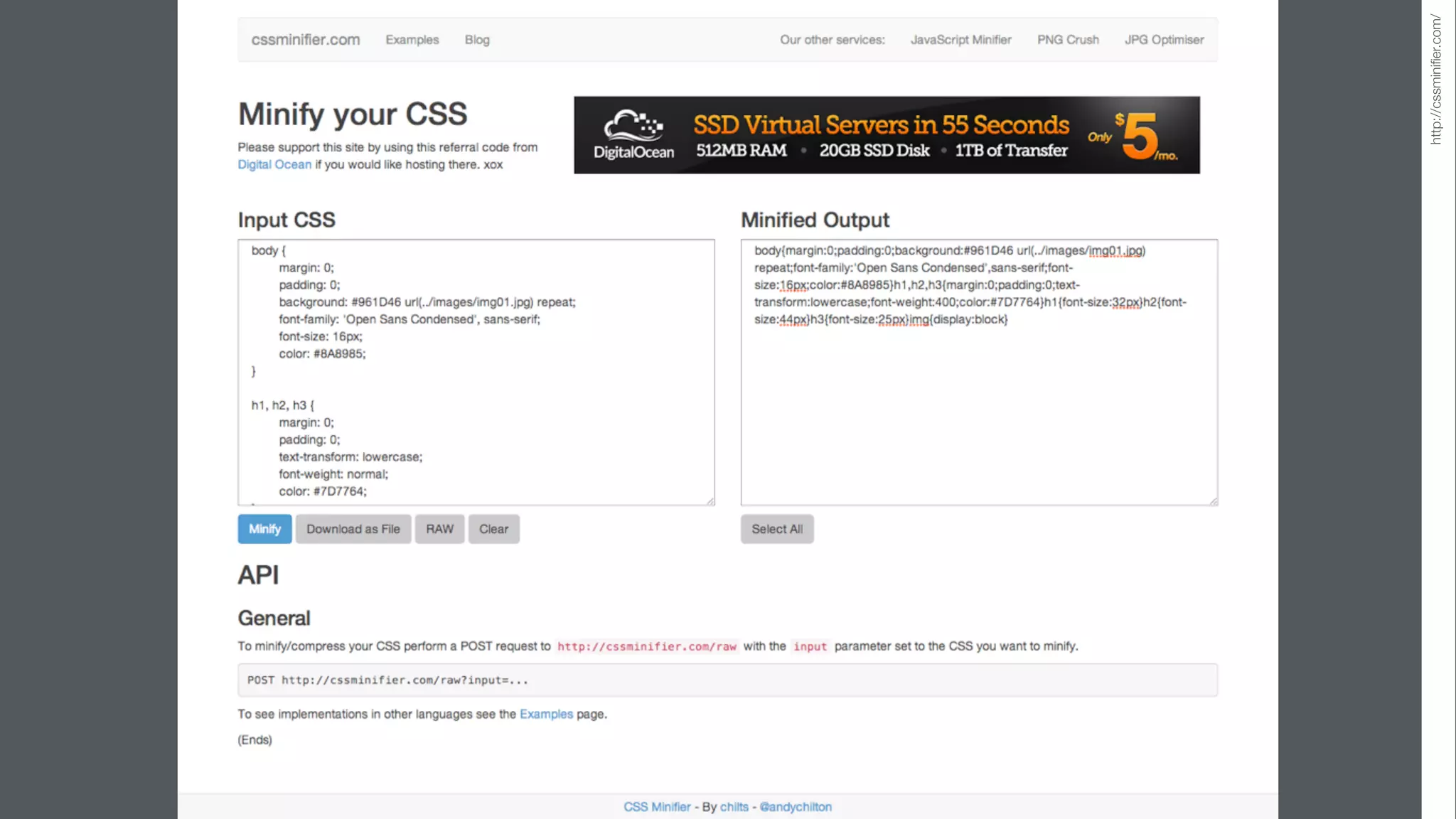This screenshot has height=819, width=1456.
Task: Open the chilts author link in footer
Action: (x=734, y=807)
